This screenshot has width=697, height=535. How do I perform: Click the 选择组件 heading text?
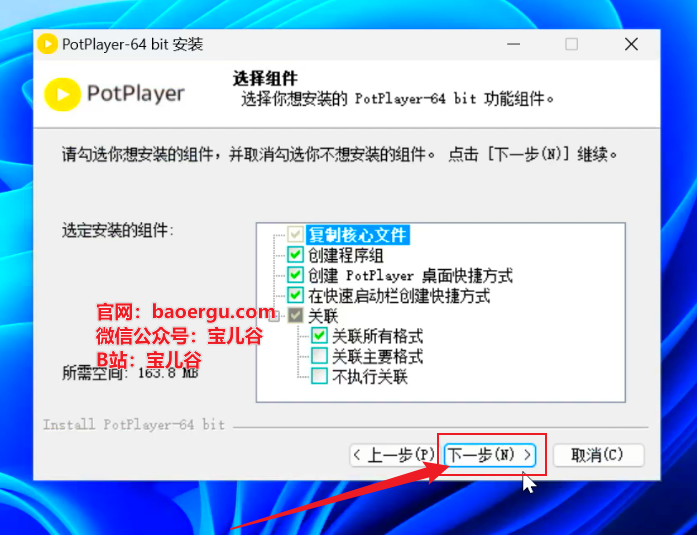[x=265, y=79]
